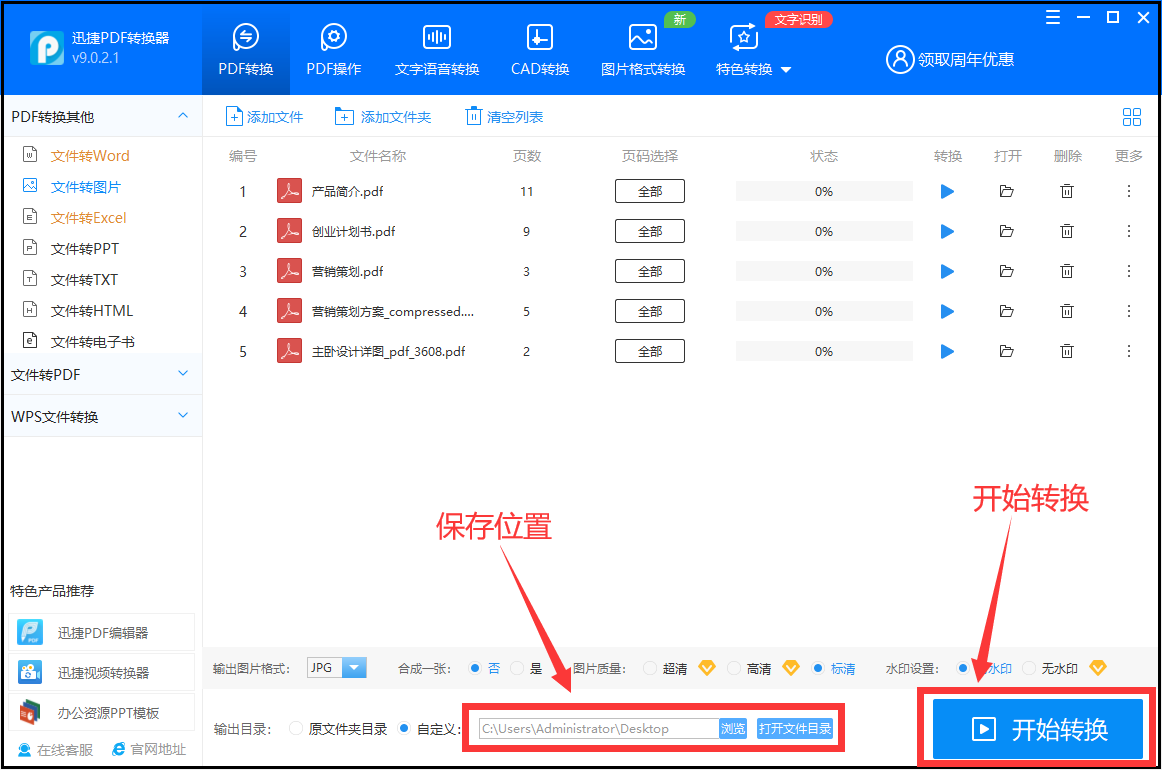Image resolution: width=1162 pixels, height=770 pixels.
Task: Open folder icon for 主卧设计详图_pdf_3608.pdf
Action: point(1006,351)
